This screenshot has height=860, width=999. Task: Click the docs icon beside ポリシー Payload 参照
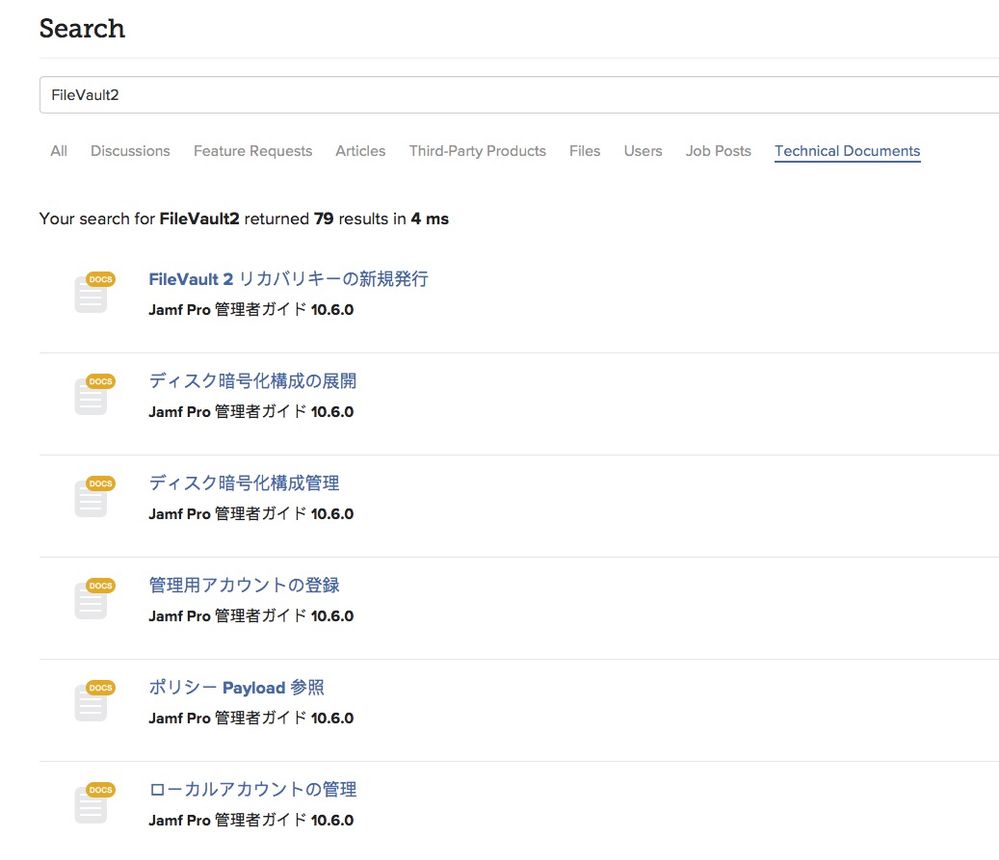(94, 701)
